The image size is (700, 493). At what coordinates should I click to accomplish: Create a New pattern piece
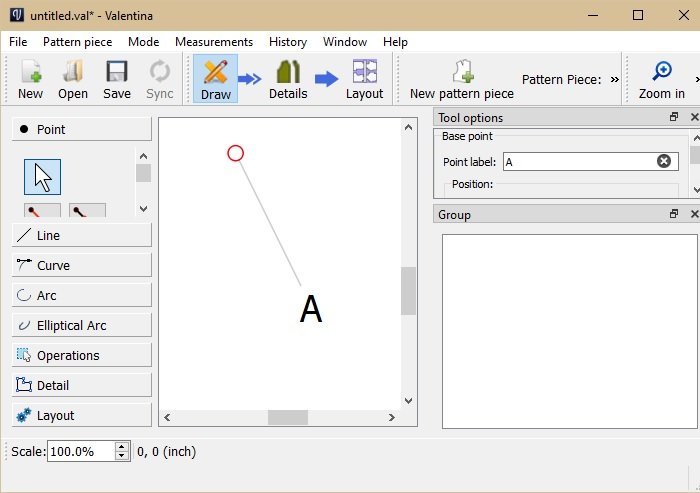(462, 79)
